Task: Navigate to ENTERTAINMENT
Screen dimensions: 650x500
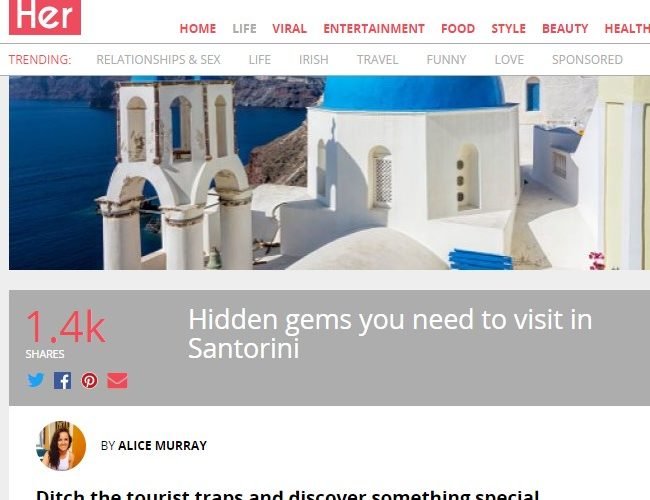Action: pos(374,29)
